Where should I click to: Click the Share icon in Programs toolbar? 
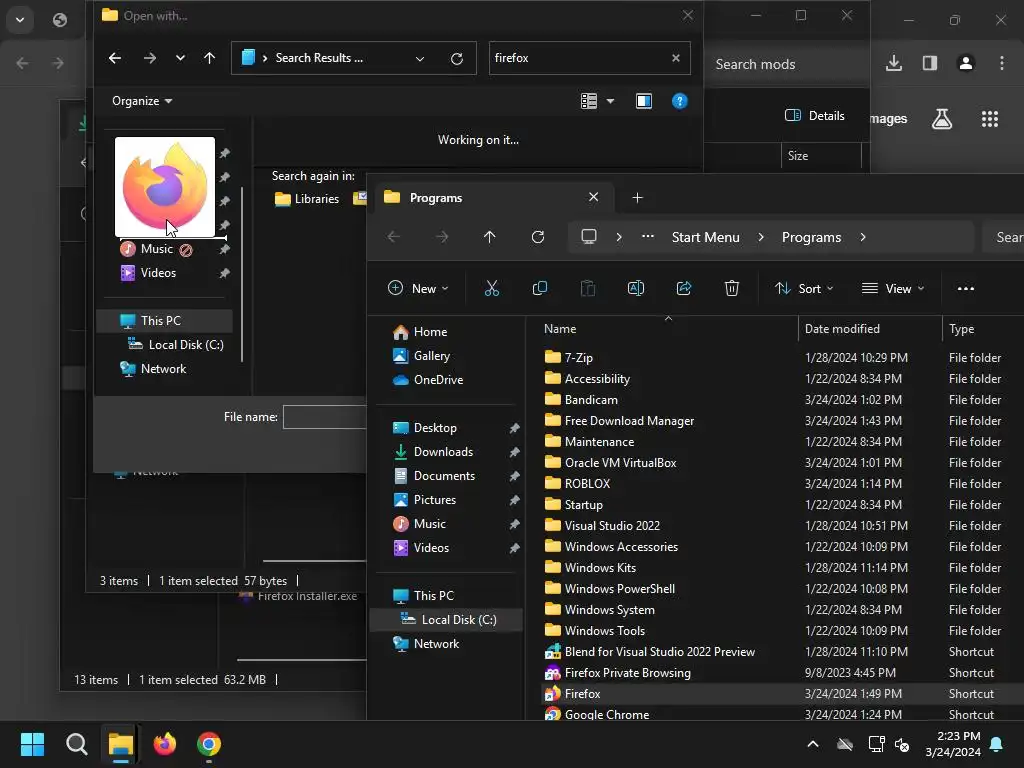coord(684,288)
